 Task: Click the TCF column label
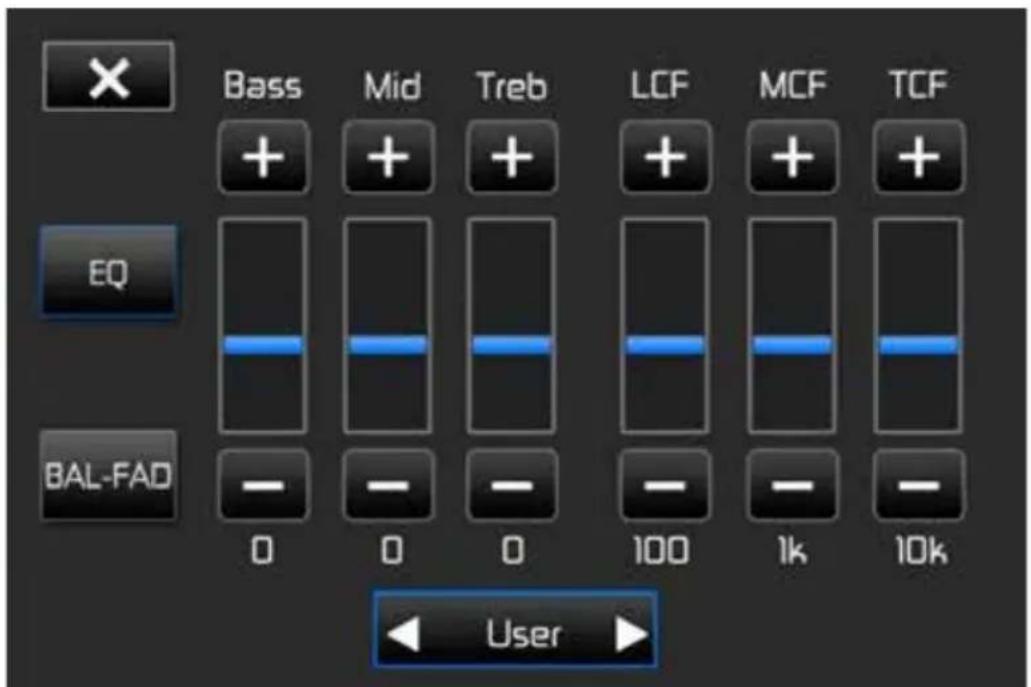(x=918, y=85)
